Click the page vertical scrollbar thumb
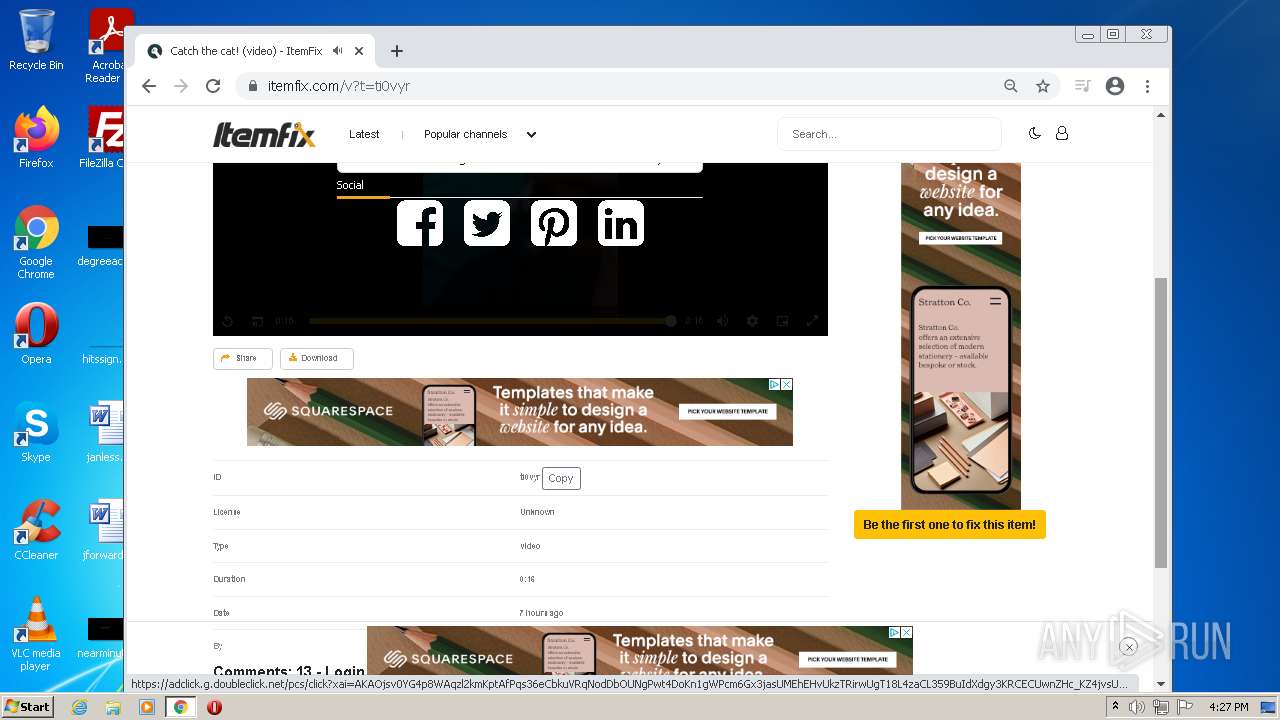The image size is (1280, 720). coord(1161,422)
